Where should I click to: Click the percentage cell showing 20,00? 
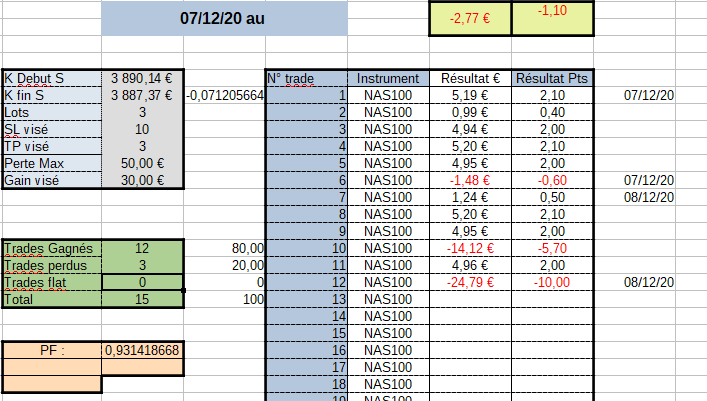225,266
